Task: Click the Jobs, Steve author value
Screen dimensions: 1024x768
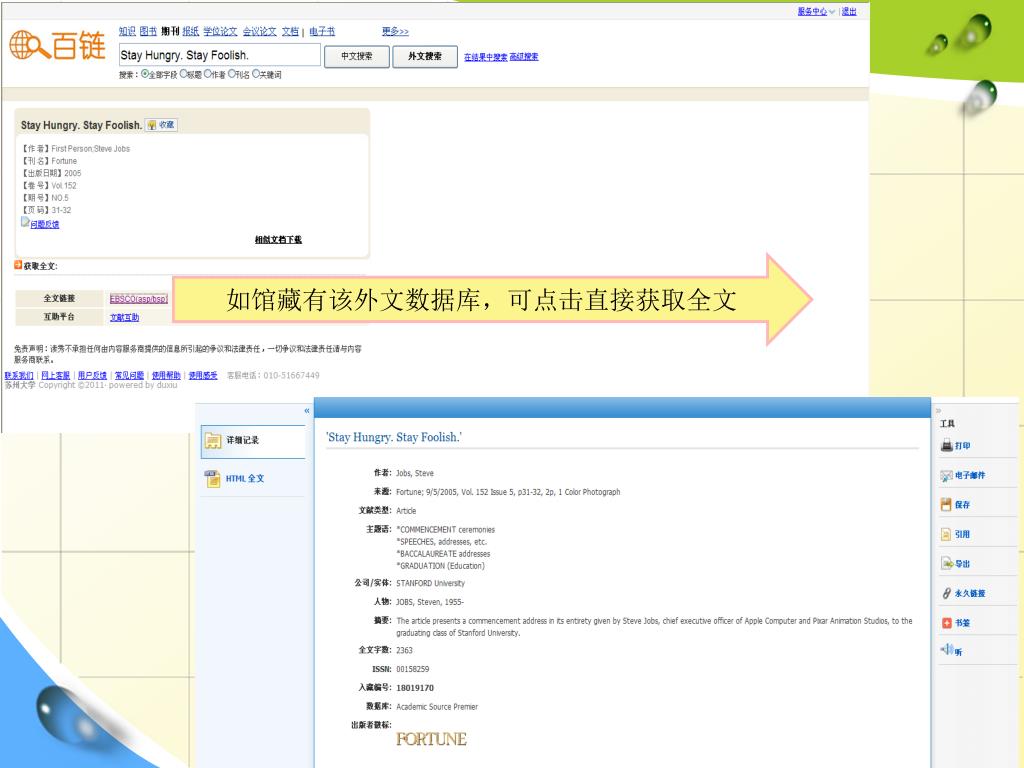Action: pyautogui.click(x=415, y=473)
